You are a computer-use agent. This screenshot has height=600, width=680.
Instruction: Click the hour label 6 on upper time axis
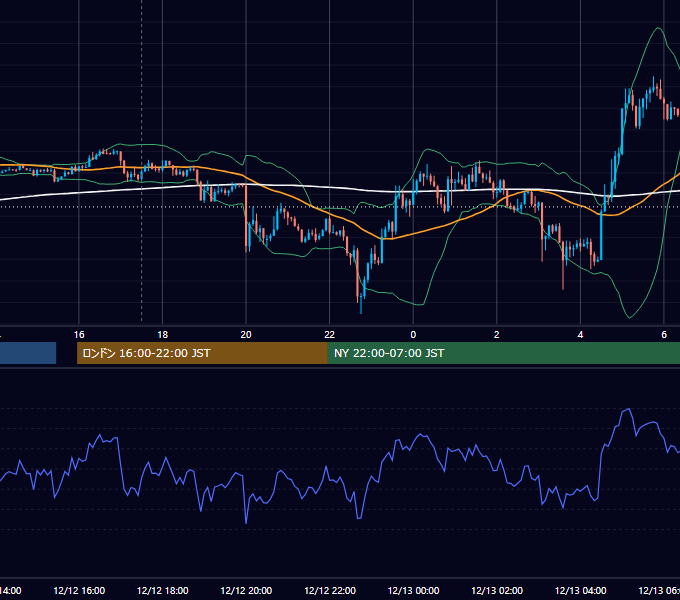pos(664,335)
